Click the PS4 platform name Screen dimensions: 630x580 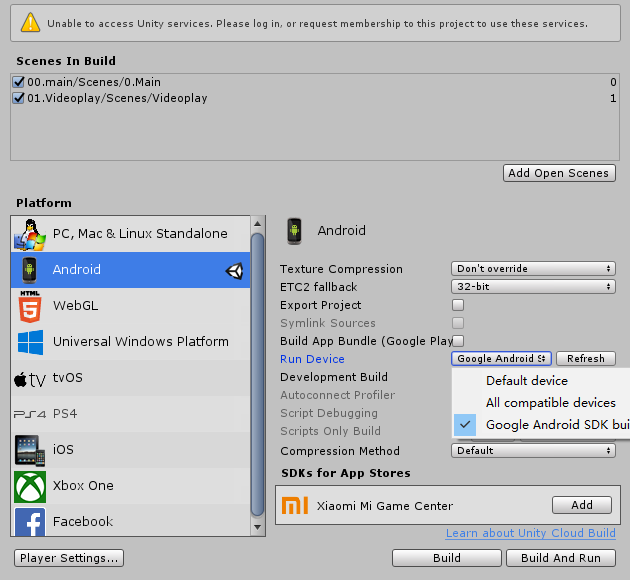[65, 414]
